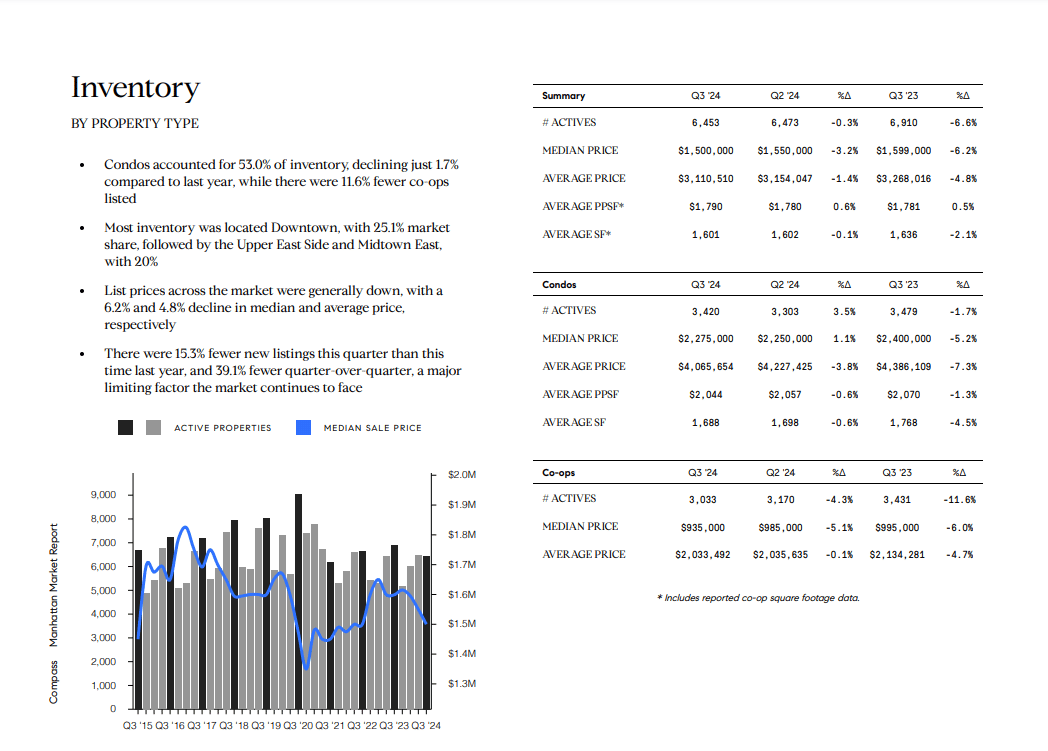Screen dimensions: 1048x751
Task: Click the vertical Compass label
Action: (x=53, y=682)
